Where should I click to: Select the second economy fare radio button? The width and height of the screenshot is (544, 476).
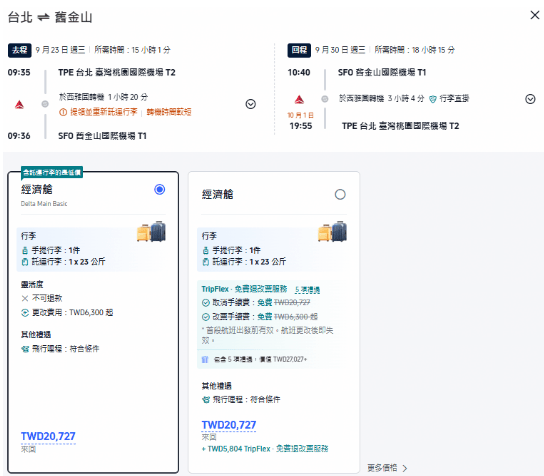(340, 194)
